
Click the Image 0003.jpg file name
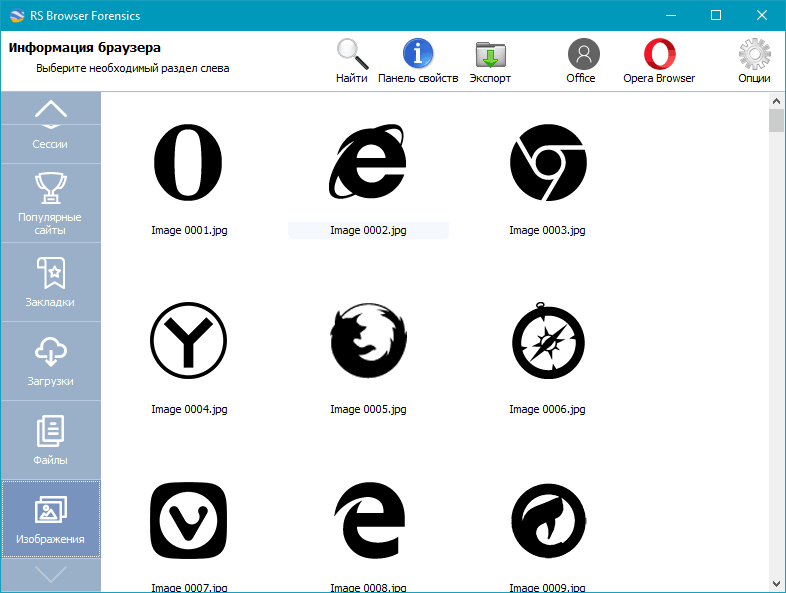[x=547, y=230]
